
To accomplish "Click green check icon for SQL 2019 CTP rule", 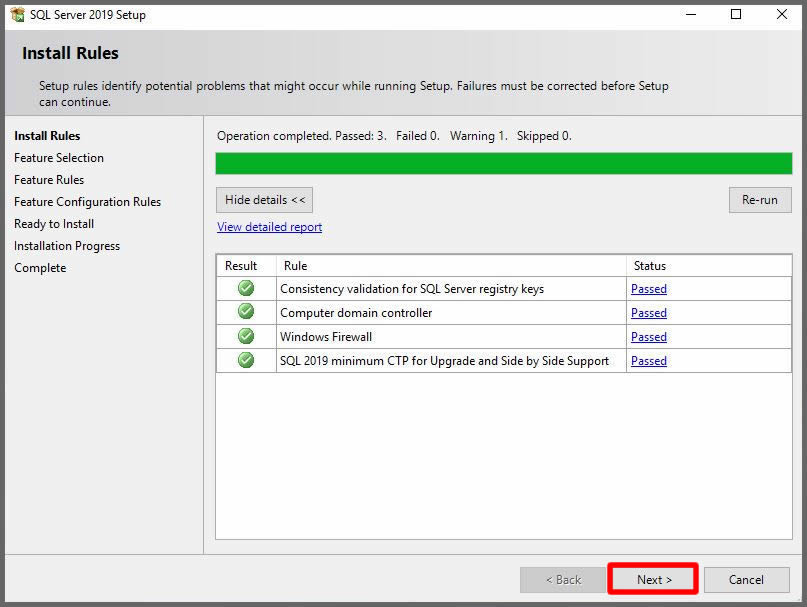I will (x=246, y=361).
